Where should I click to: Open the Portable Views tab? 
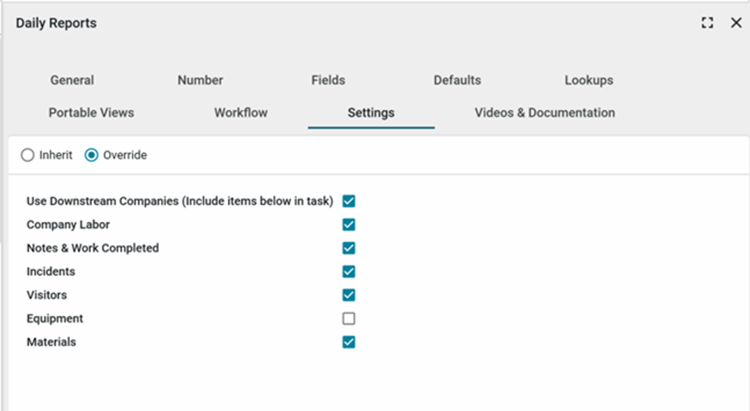tap(91, 113)
